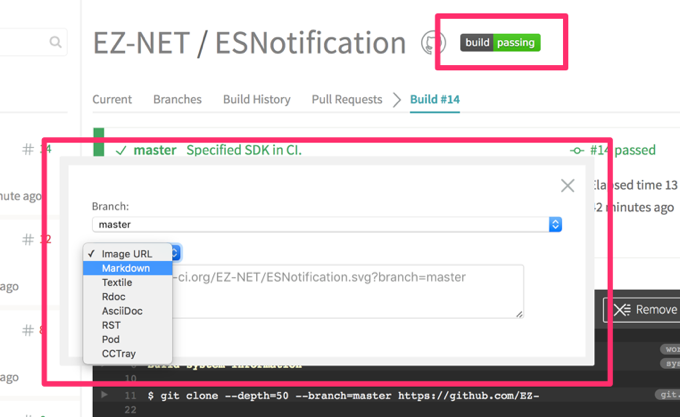Click the status image URL textarea

point(348,291)
